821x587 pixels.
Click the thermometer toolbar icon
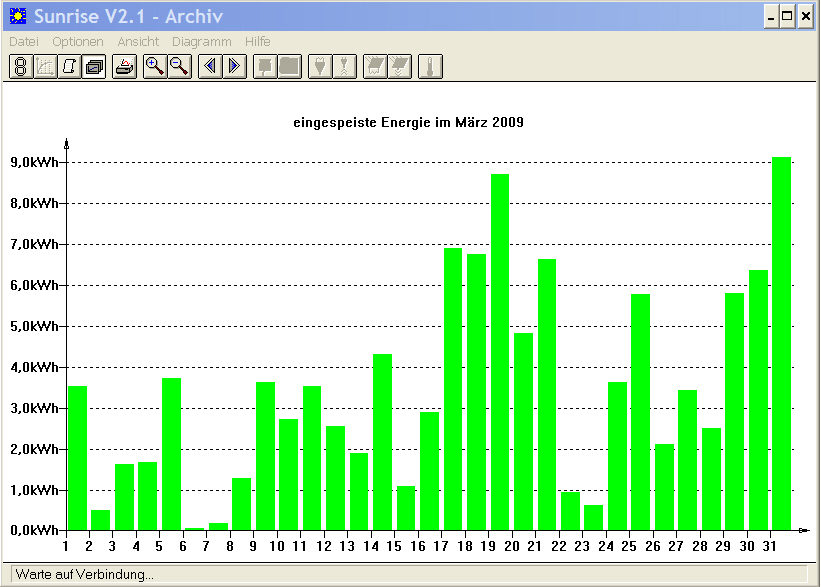(430, 67)
